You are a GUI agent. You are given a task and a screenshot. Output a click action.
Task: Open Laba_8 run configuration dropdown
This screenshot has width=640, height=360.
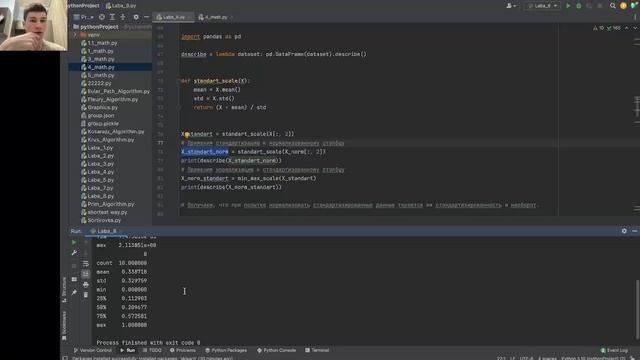click(x=542, y=6)
